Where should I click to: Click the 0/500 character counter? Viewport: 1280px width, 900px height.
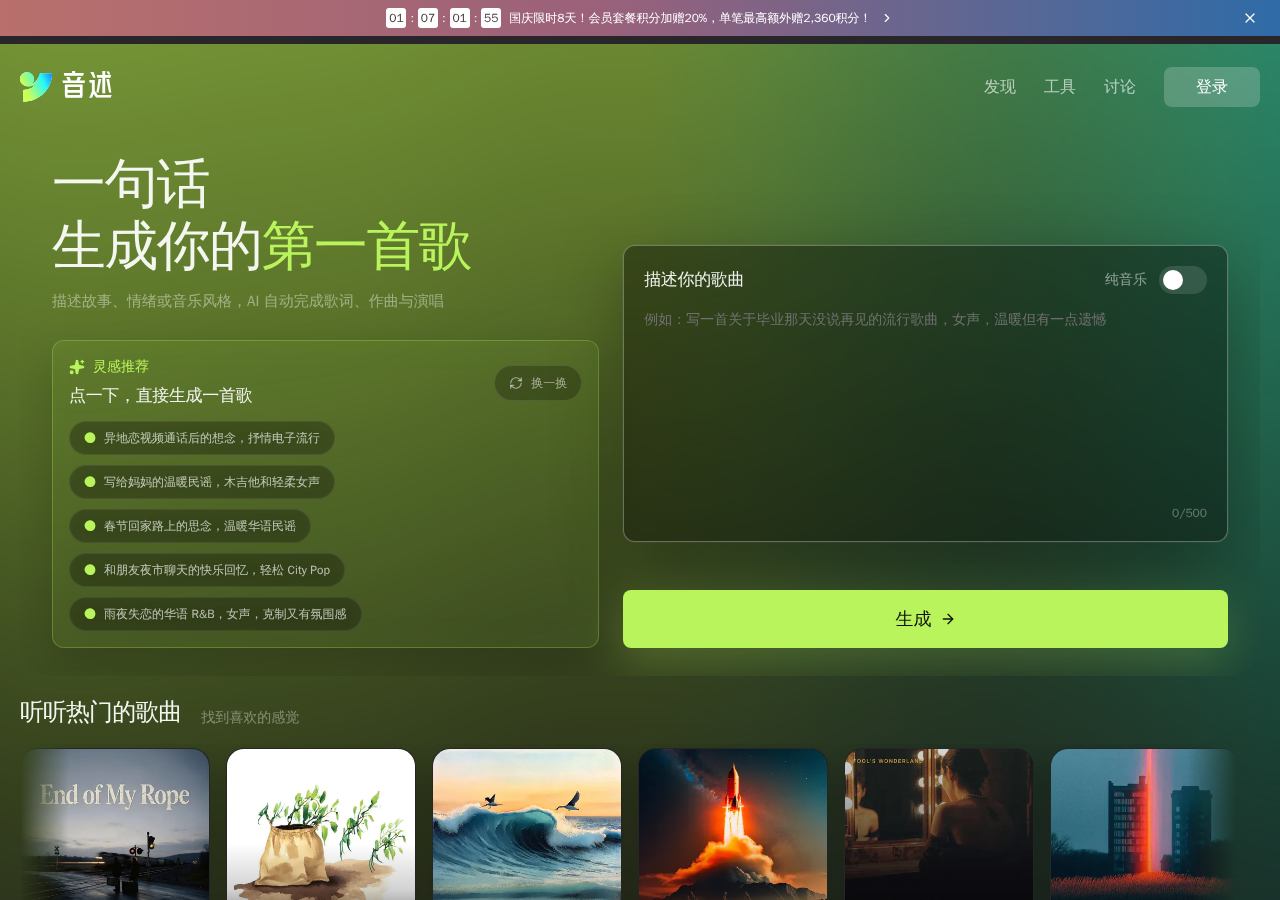[1189, 513]
